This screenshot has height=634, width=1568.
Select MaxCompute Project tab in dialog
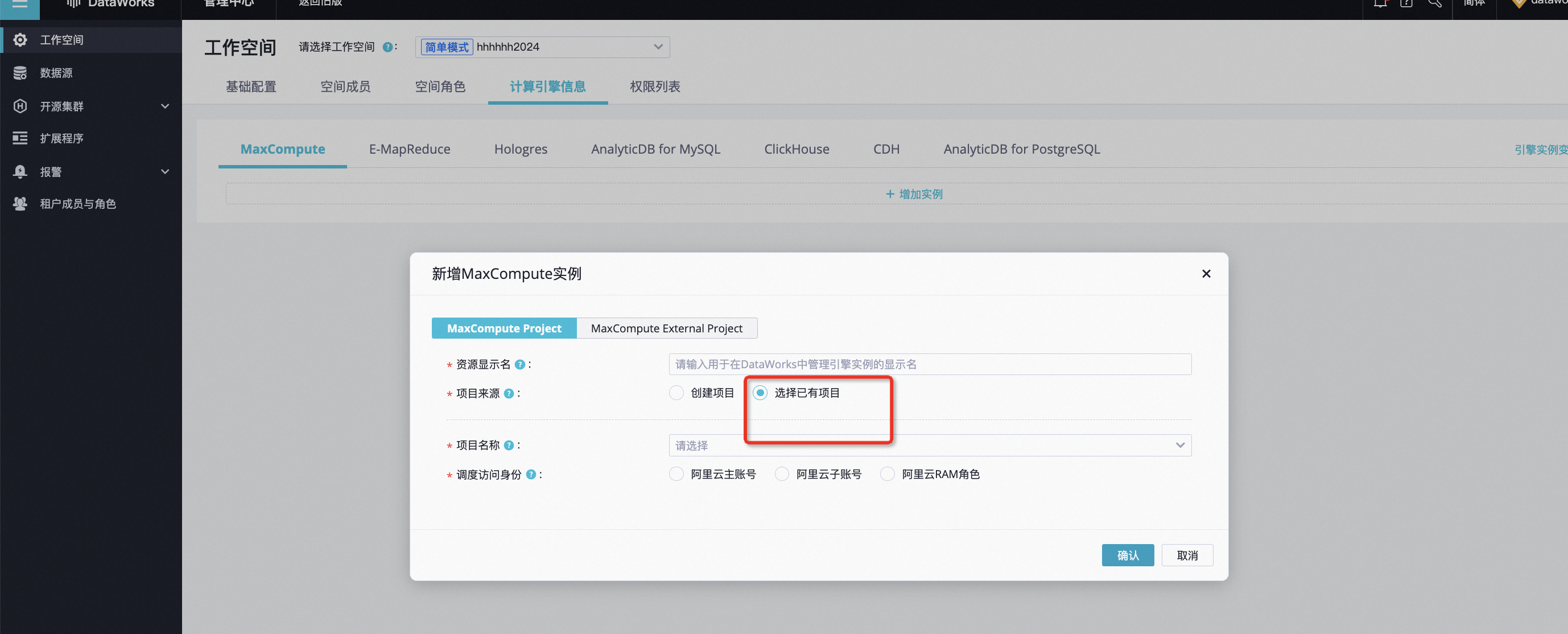(504, 328)
